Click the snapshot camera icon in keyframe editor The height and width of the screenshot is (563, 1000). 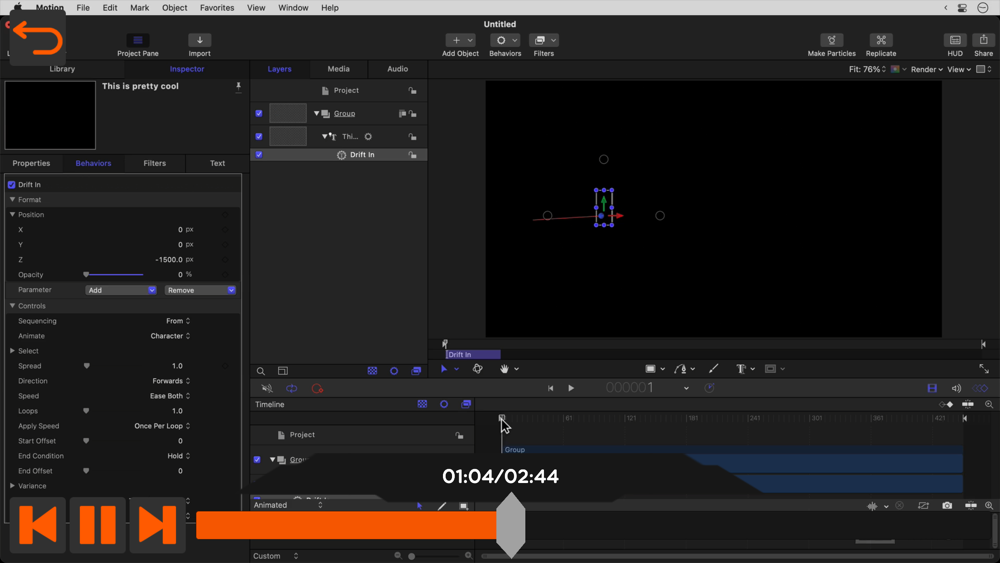(x=947, y=506)
